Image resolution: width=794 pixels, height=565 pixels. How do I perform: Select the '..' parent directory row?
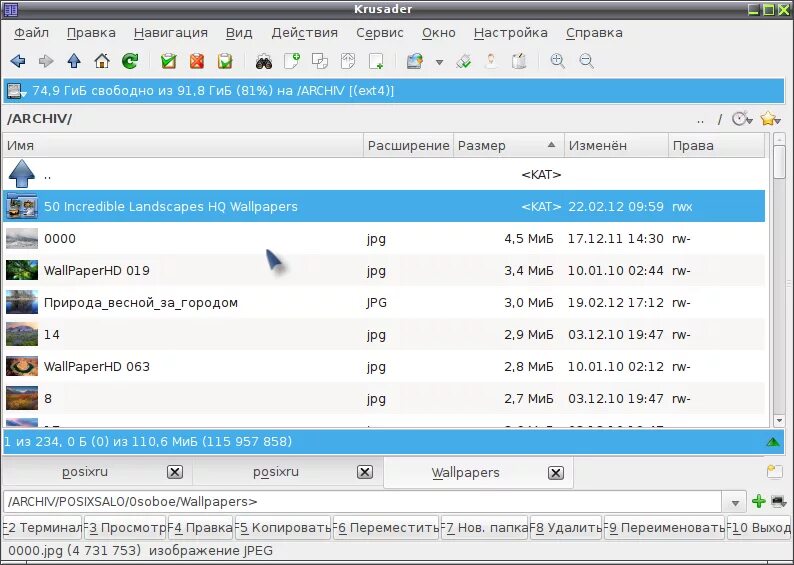384,175
